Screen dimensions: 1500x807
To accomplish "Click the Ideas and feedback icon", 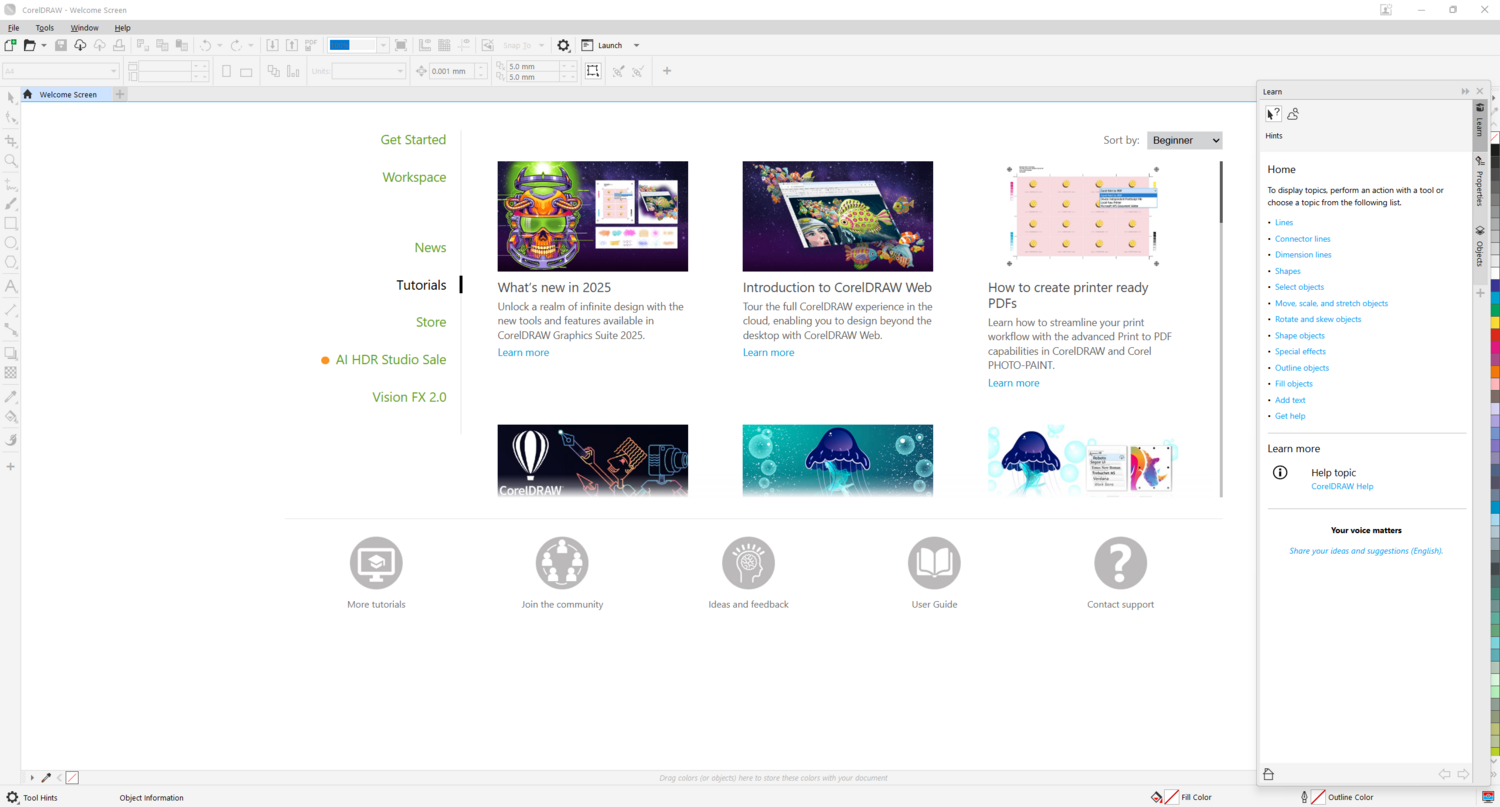I will pyautogui.click(x=748, y=563).
